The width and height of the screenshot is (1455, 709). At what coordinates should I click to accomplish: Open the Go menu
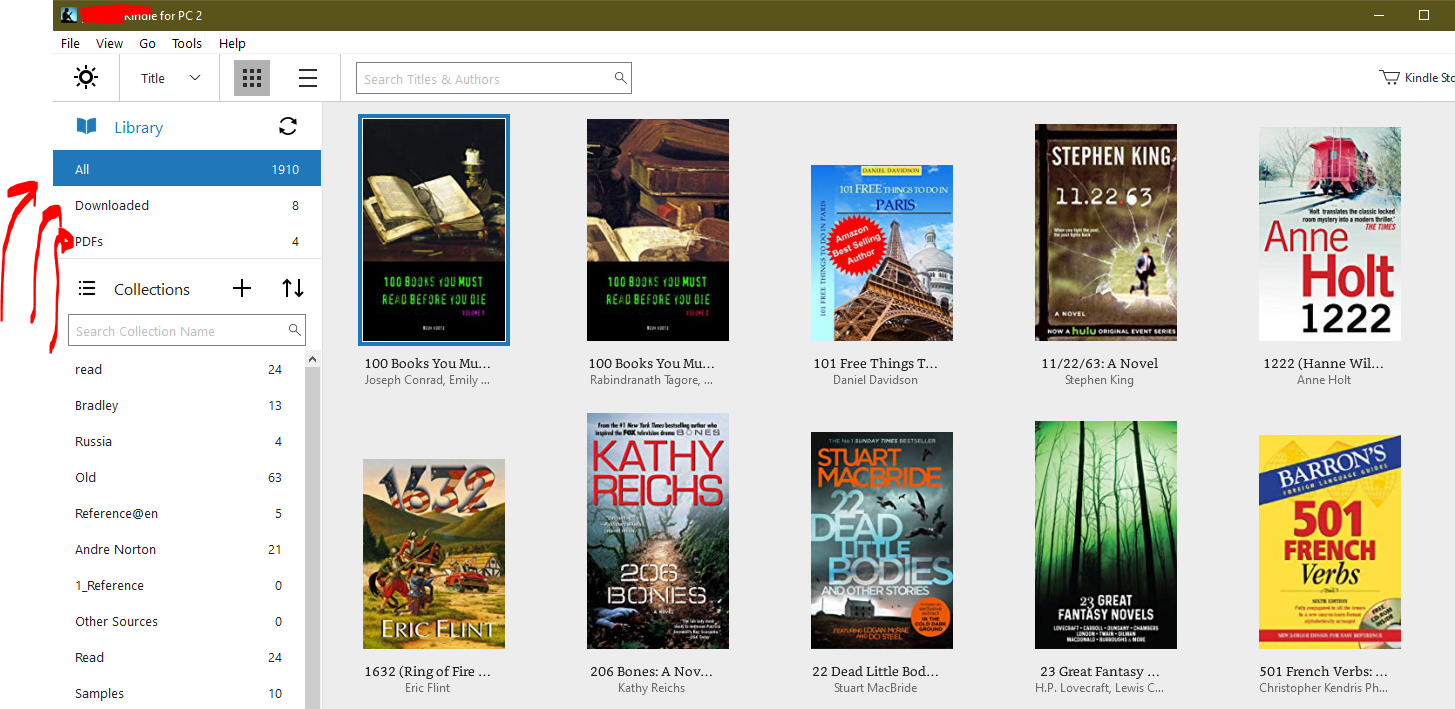147,43
